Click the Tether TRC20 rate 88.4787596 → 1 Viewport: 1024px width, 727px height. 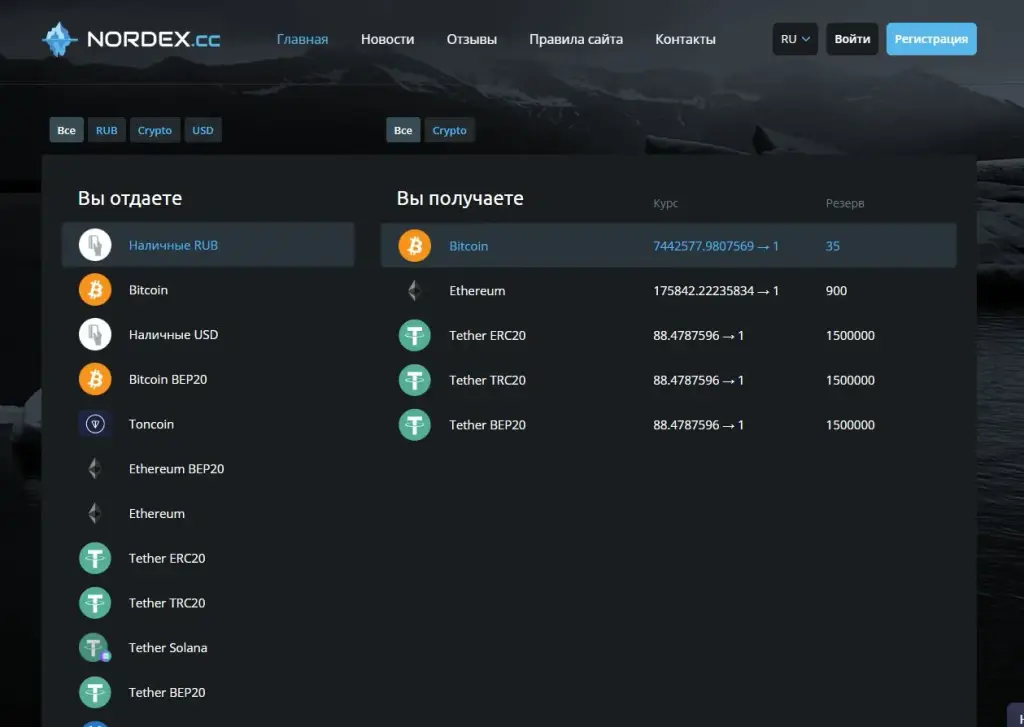[x=699, y=380]
